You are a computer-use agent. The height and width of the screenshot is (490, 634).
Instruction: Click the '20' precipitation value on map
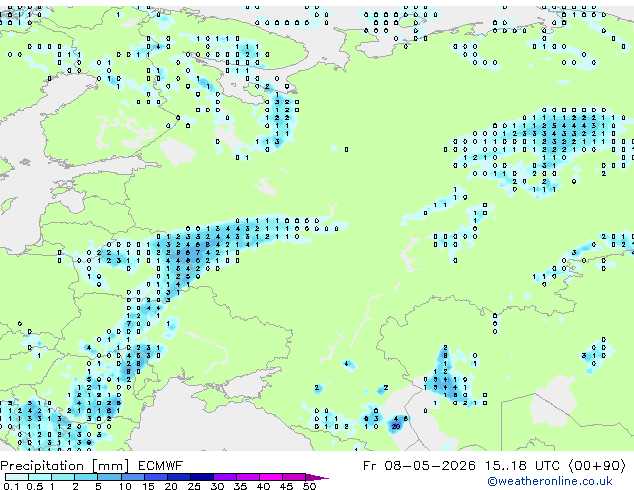click(x=396, y=427)
